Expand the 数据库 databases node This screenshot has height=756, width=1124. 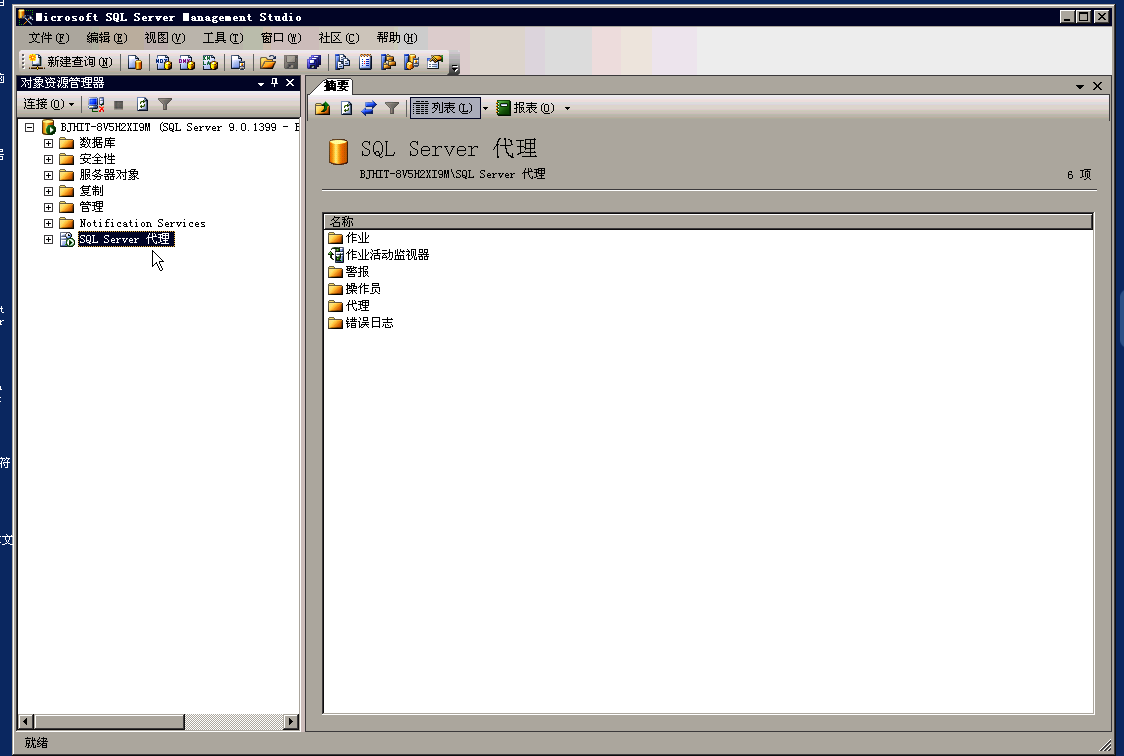[48, 143]
